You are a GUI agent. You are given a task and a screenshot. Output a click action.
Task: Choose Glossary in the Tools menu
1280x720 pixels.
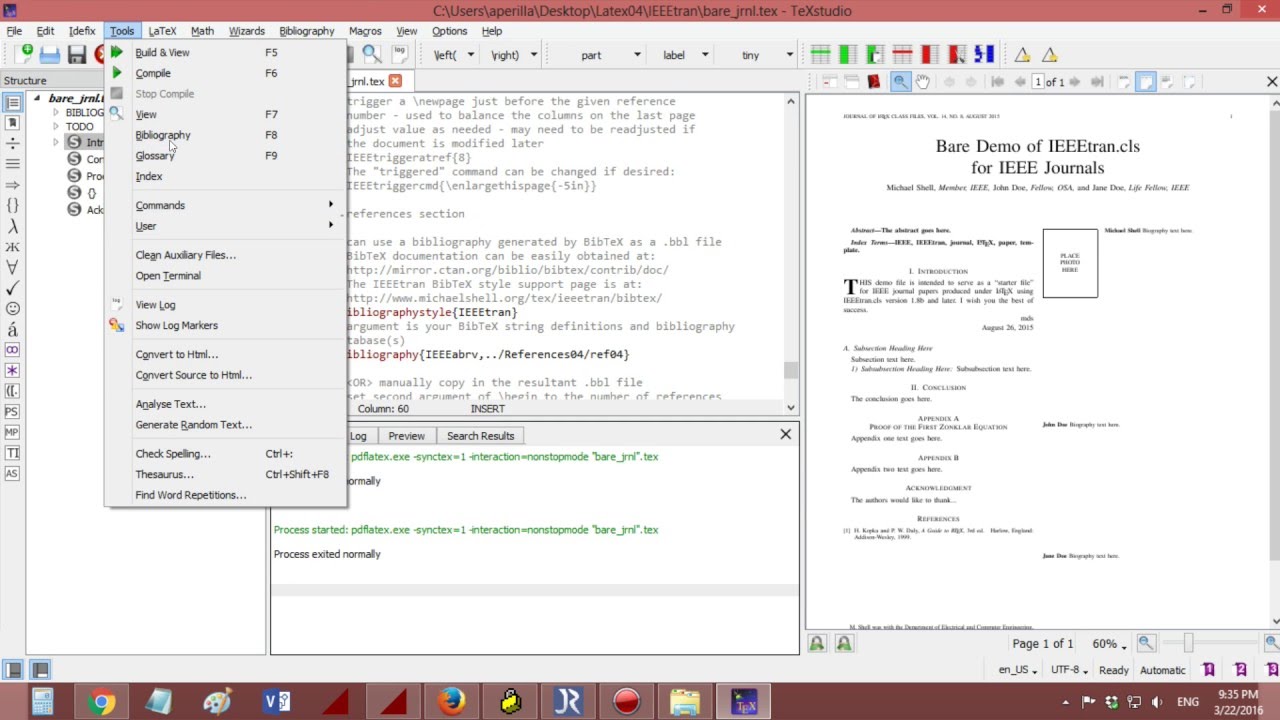(226, 156)
